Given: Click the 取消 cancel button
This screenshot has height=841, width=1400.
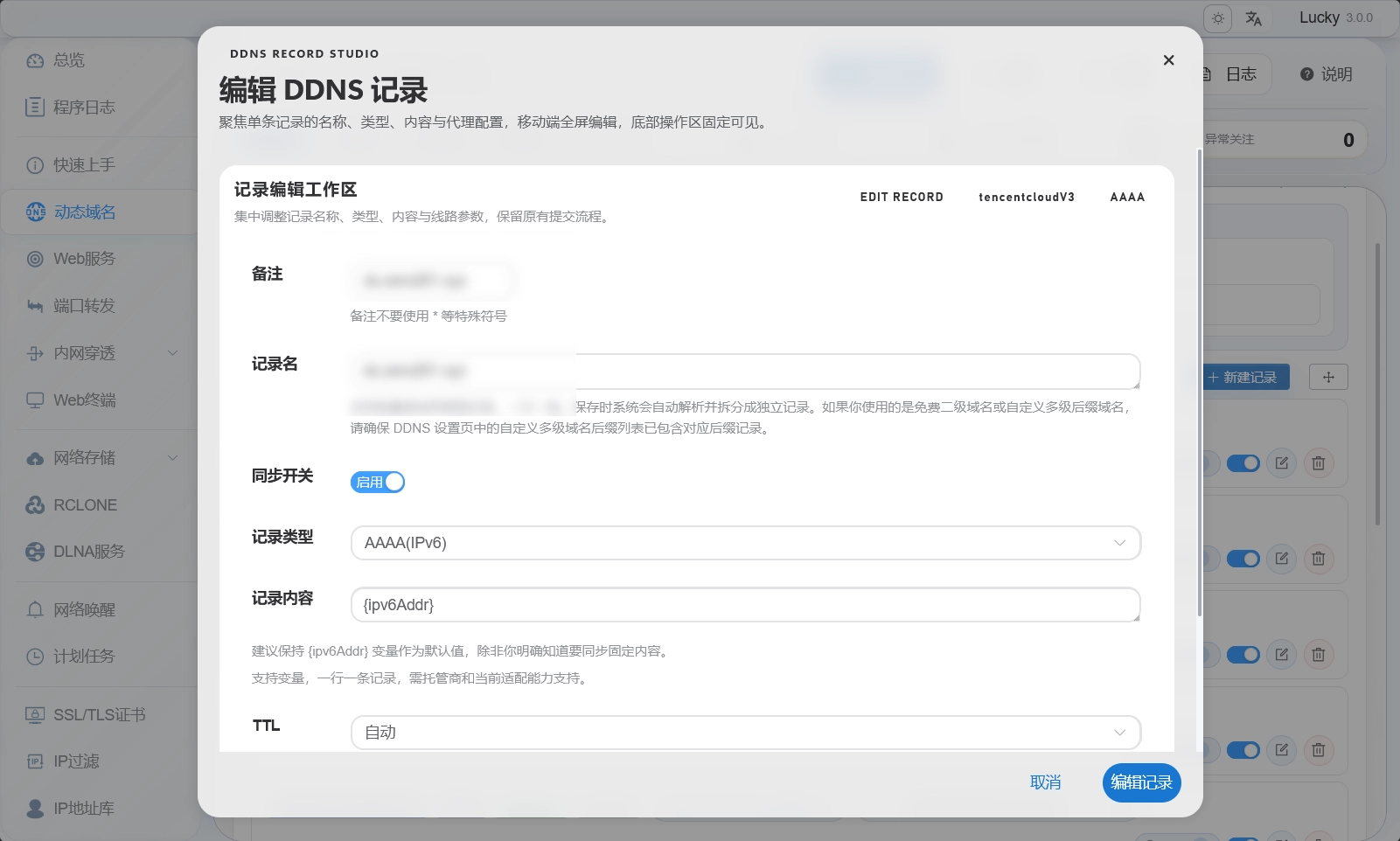Looking at the screenshot, I should click(1045, 782).
